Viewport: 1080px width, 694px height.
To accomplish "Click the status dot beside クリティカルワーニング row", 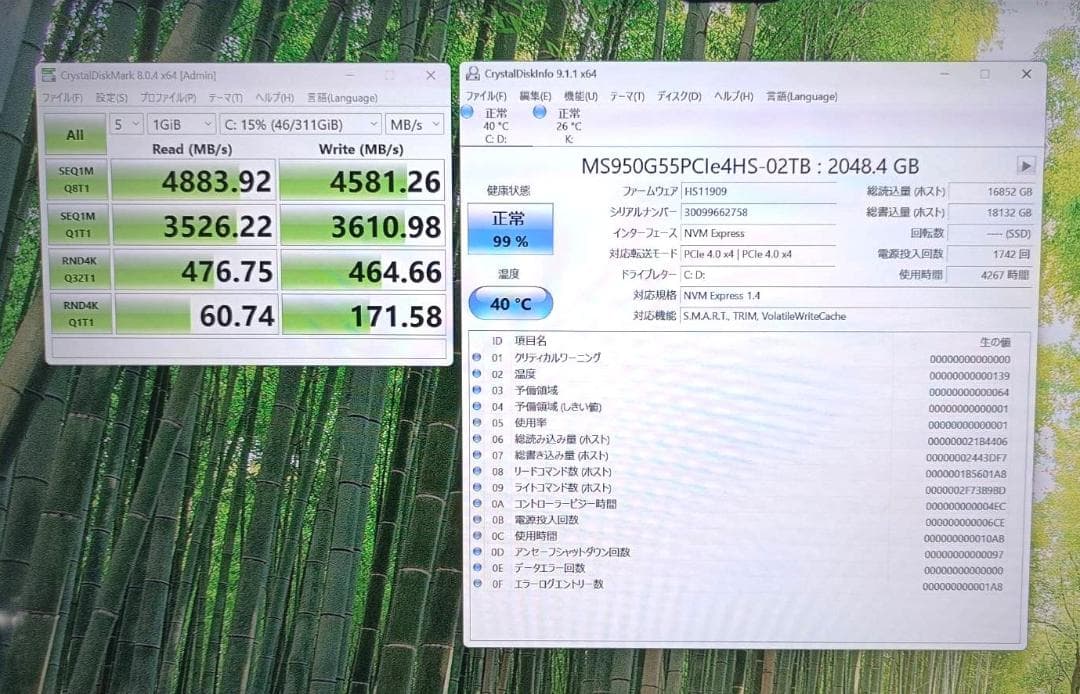I will point(478,357).
